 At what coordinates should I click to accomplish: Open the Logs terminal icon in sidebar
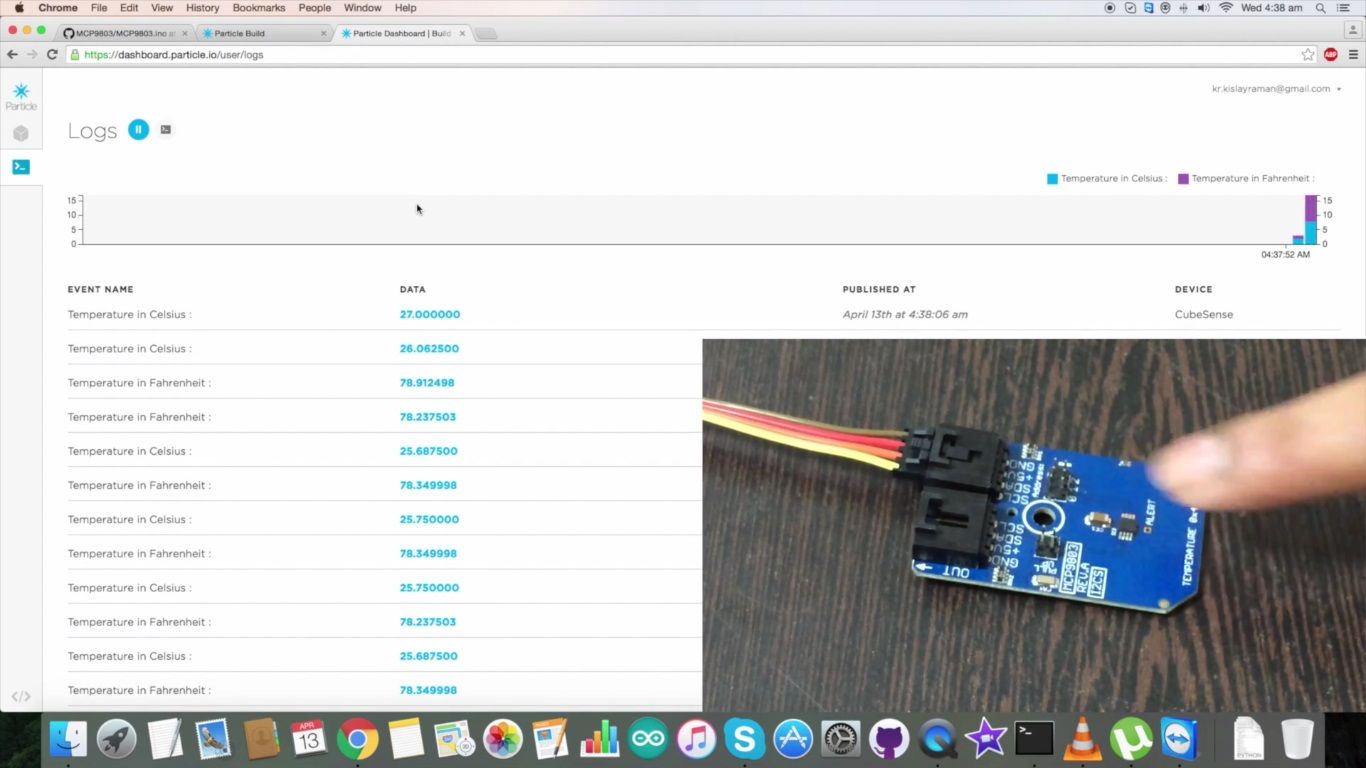point(20,166)
